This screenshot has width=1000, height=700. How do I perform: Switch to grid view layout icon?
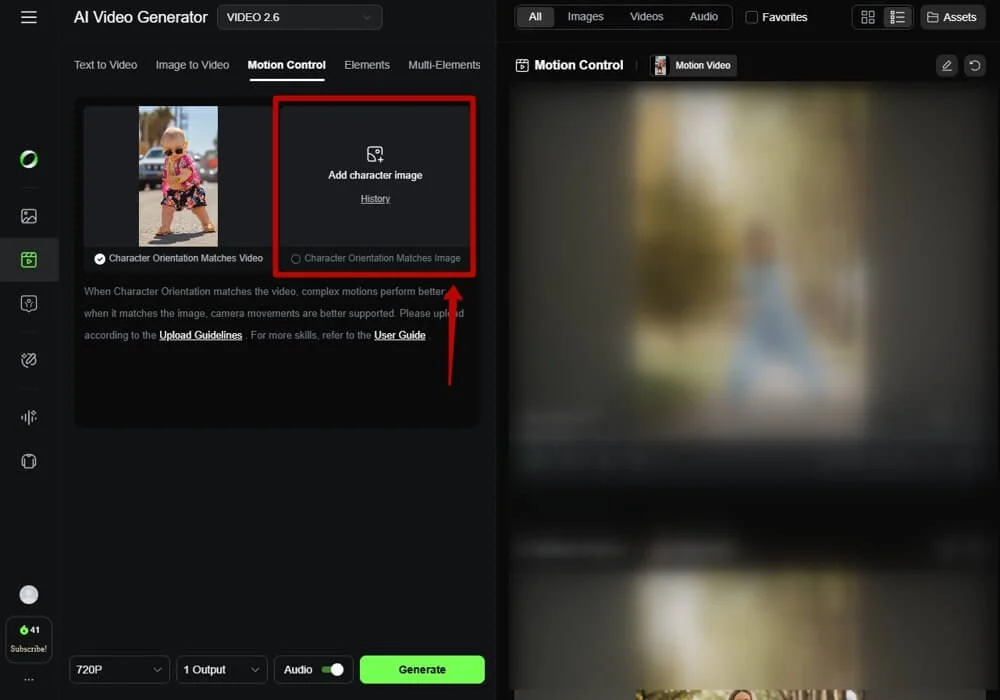867,17
